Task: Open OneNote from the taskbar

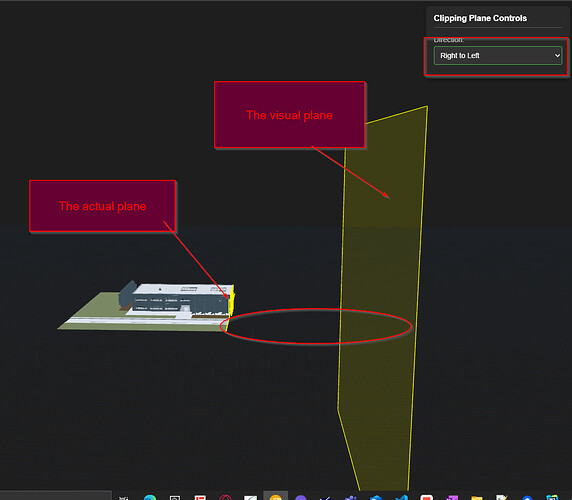Action: pyautogui.click(x=452, y=497)
